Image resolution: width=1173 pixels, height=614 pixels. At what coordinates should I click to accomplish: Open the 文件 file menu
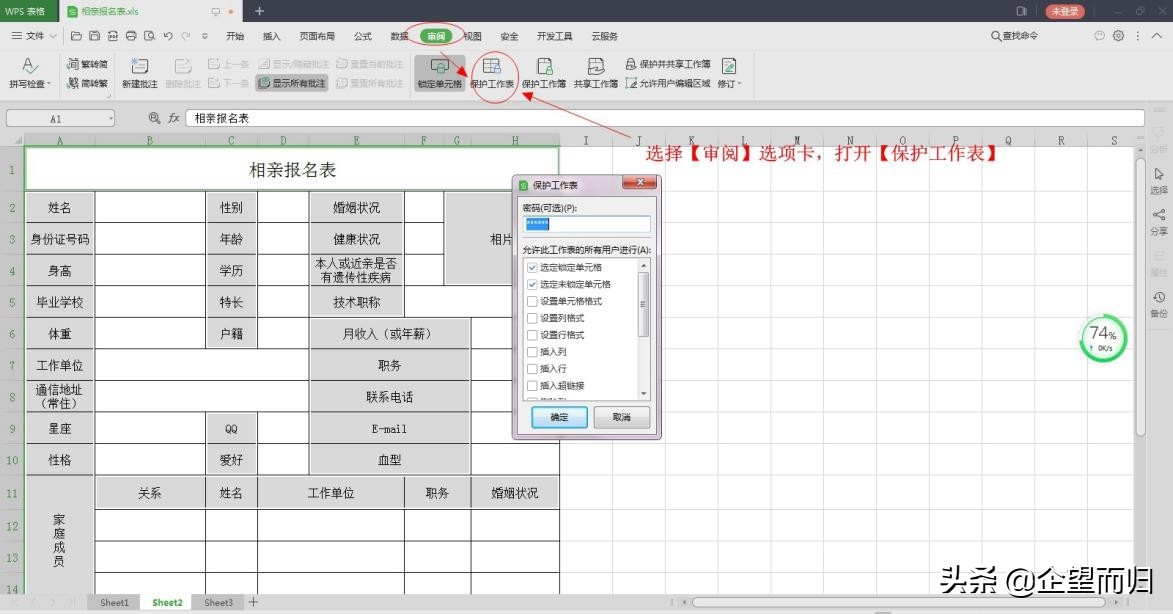click(x=34, y=36)
